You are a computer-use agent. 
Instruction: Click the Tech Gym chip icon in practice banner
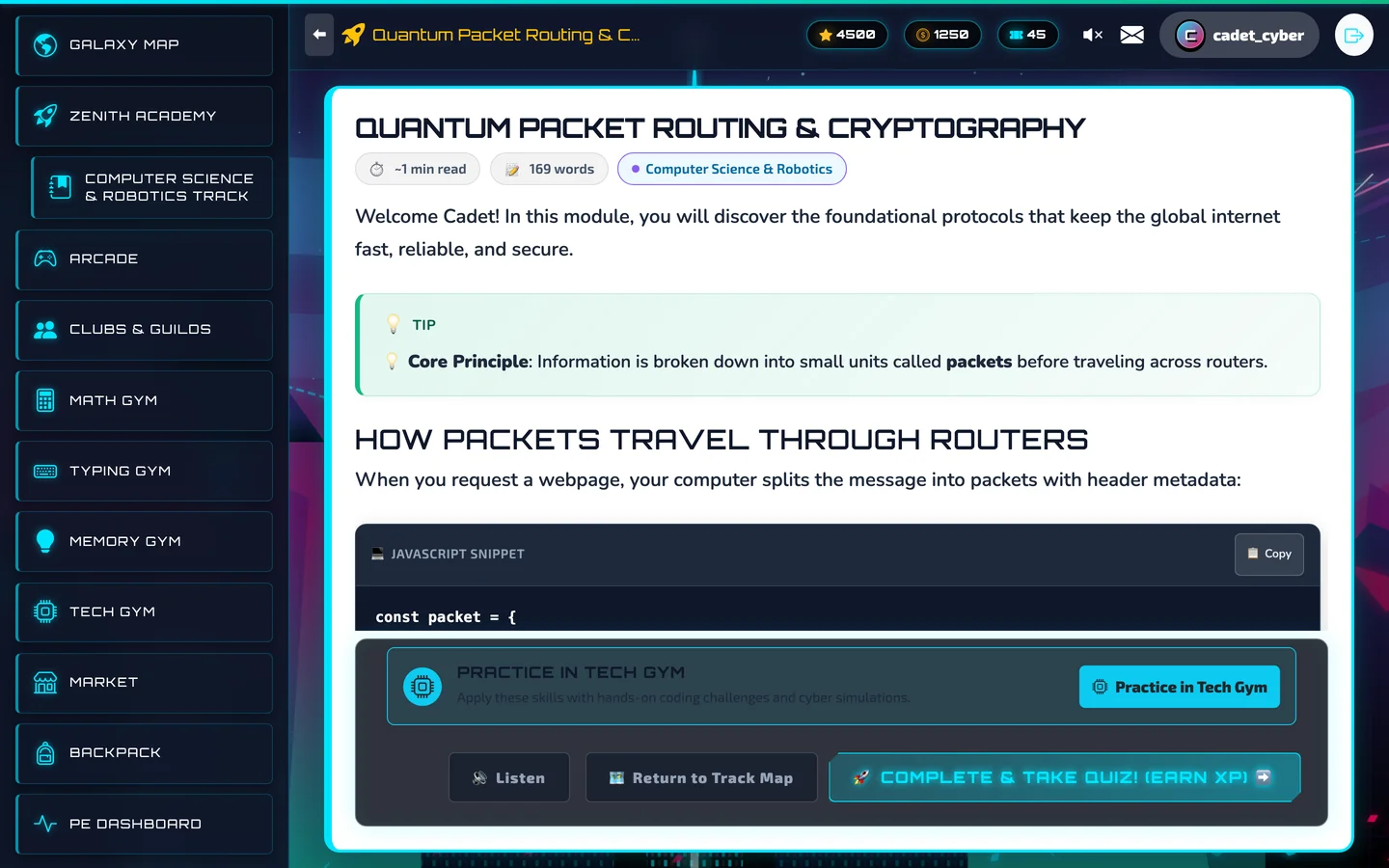coord(422,687)
